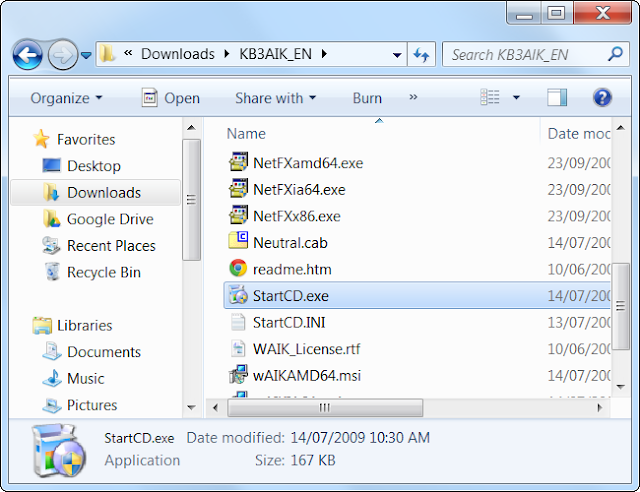This screenshot has height=492, width=640.
Task: Go back with the blue Back arrow
Action: coord(27,55)
